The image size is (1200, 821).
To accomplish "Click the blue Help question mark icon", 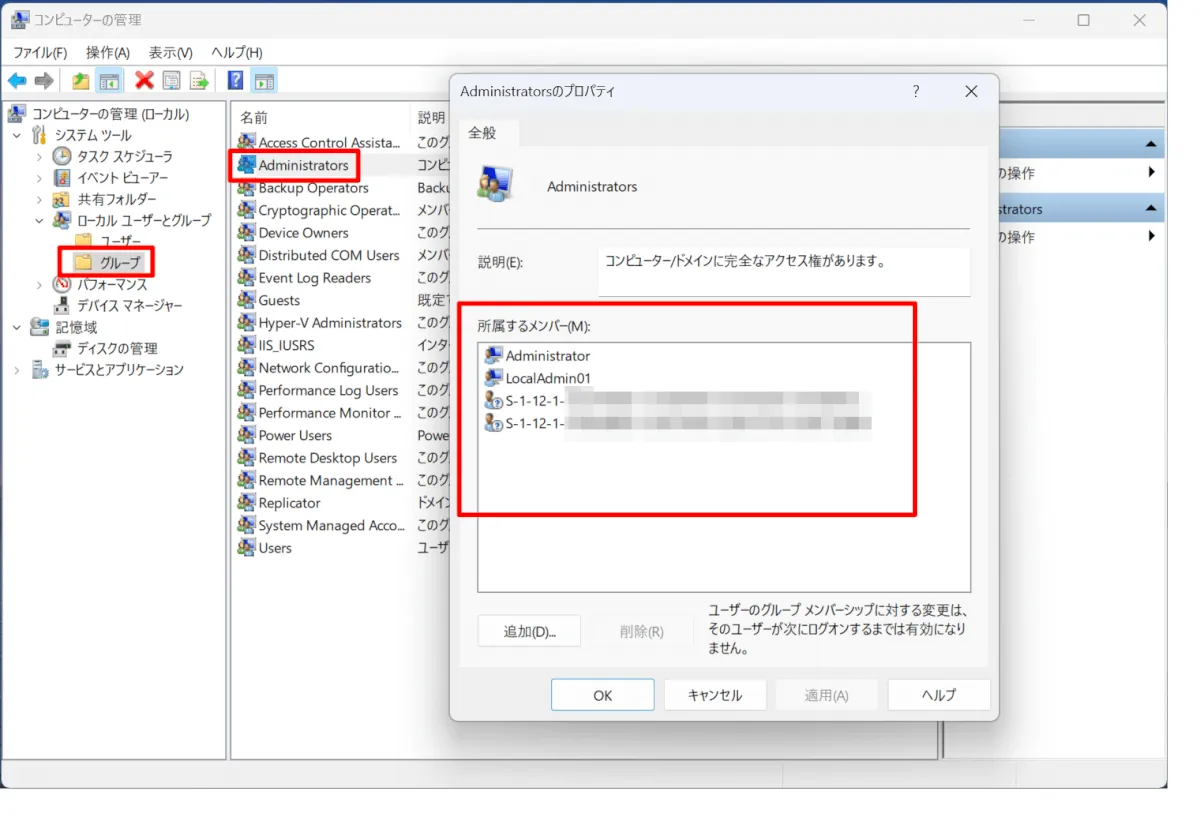I will click(x=236, y=81).
